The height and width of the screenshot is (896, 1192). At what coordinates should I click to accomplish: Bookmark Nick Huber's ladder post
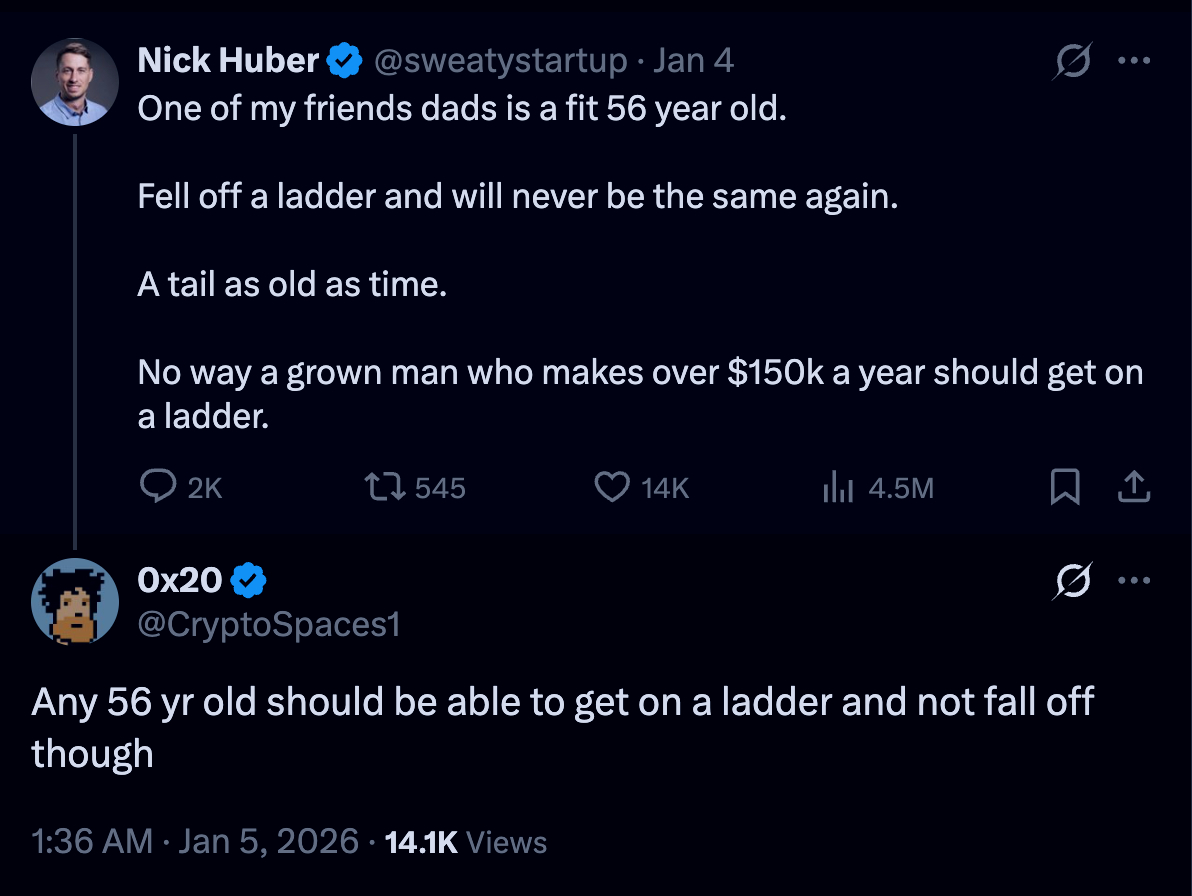click(1065, 487)
